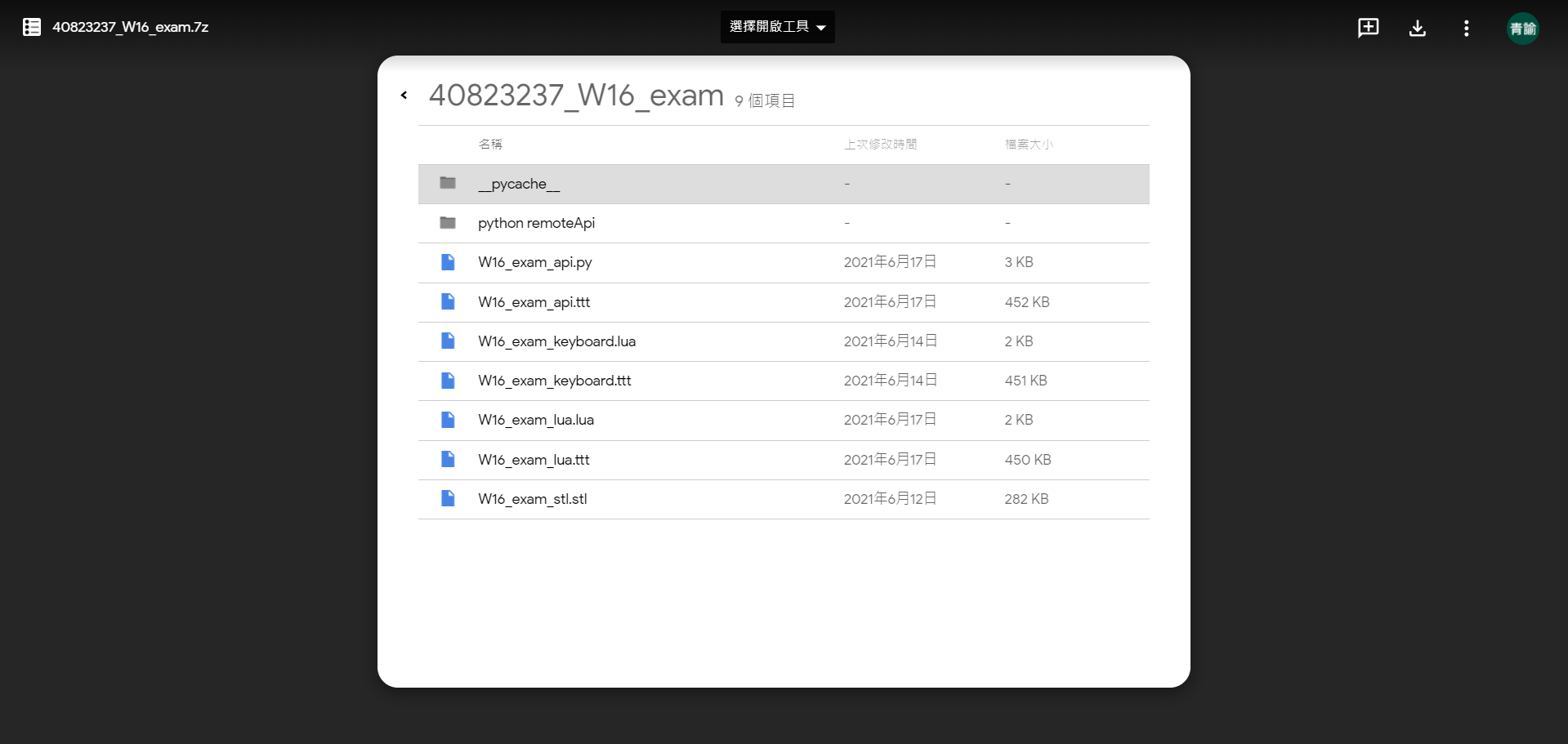Image resolution: width=1568 pixels, height=744 pixels.
Task: Click the add comment icon
Action: click(x=1368, y=28)
